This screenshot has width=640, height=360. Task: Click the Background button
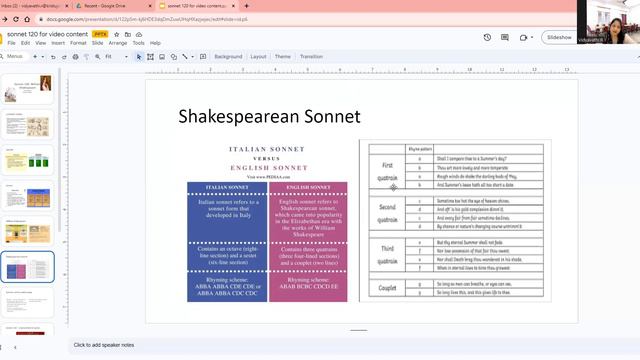pos(228,57)
